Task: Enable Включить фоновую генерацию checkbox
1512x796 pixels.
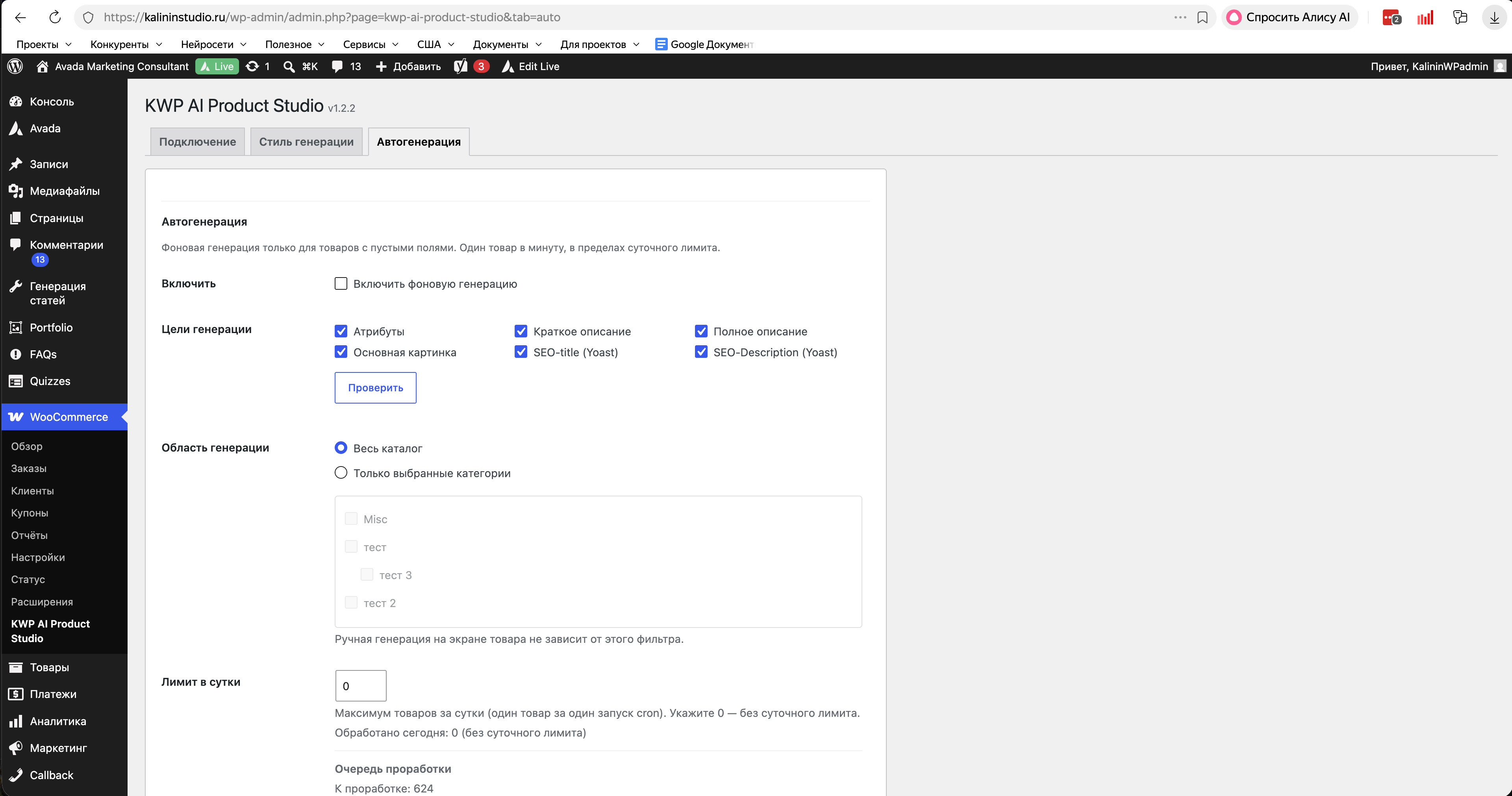Action: [x=341, y=283]
